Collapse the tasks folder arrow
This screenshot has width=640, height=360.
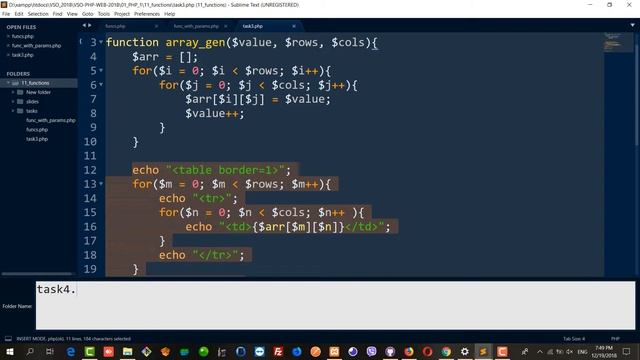tap(13, 111)
